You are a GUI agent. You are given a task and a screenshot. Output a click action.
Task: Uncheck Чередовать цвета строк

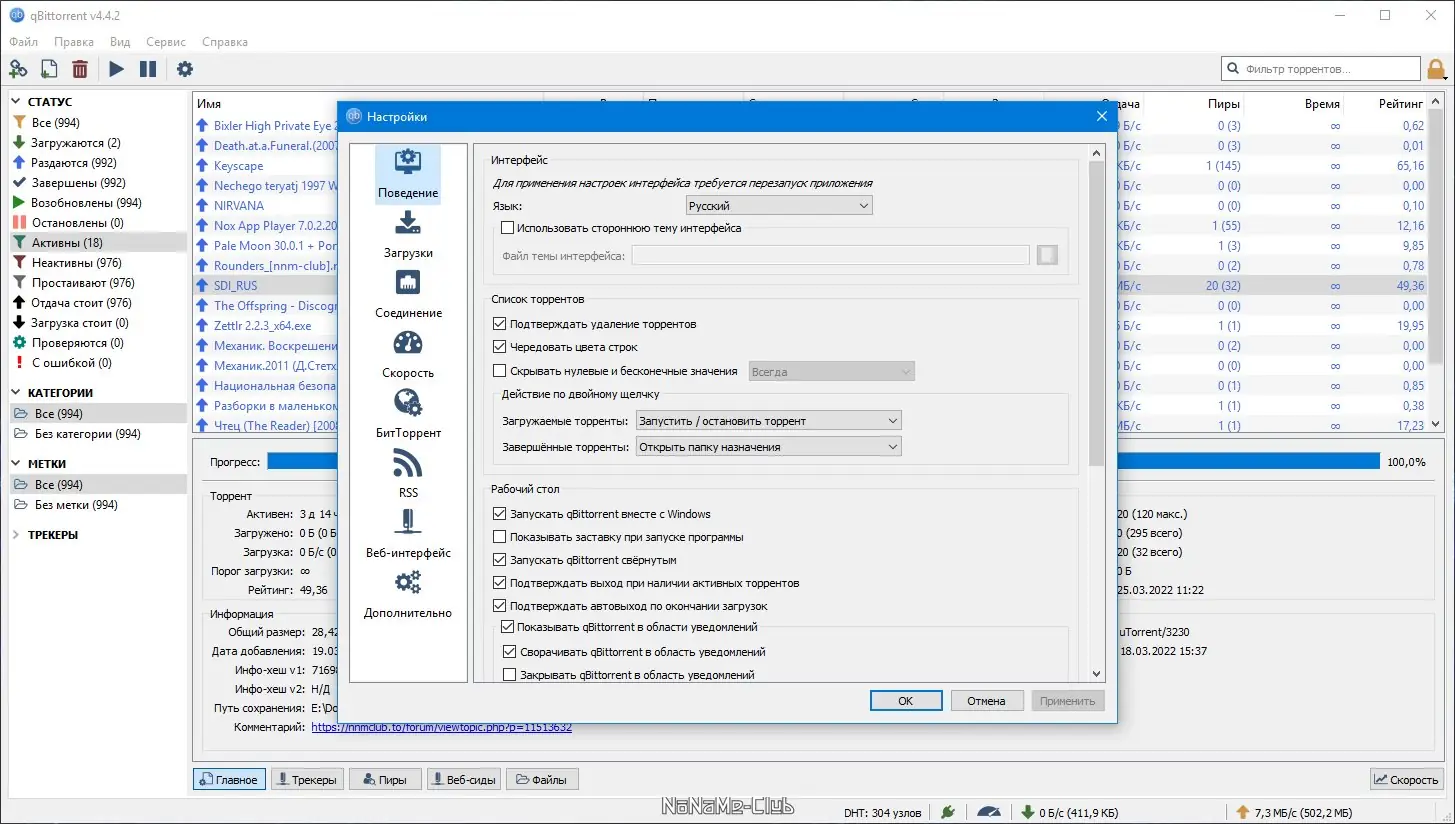(501, 347)
